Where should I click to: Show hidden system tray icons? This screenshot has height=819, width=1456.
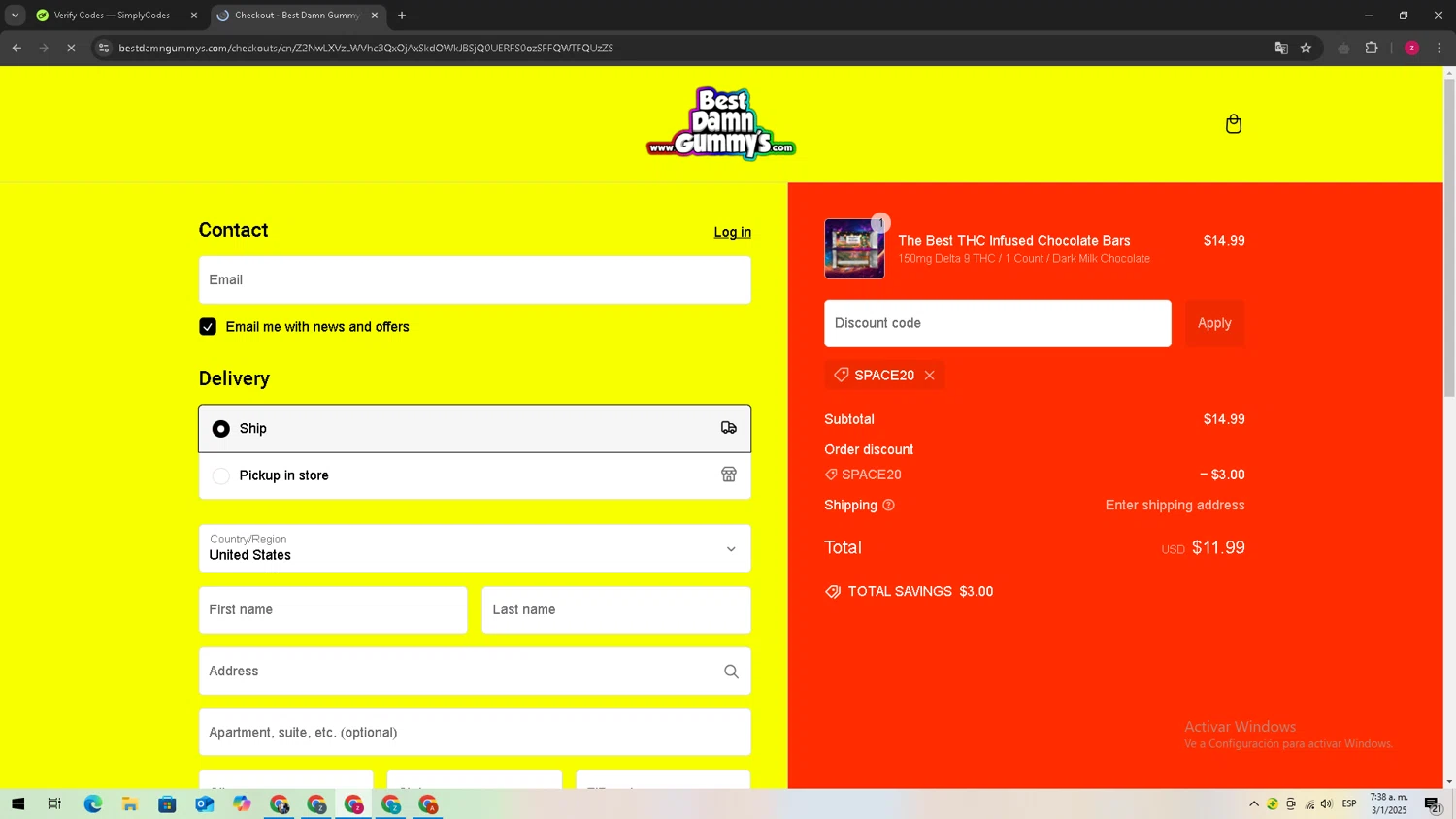tap(1254, 804)
